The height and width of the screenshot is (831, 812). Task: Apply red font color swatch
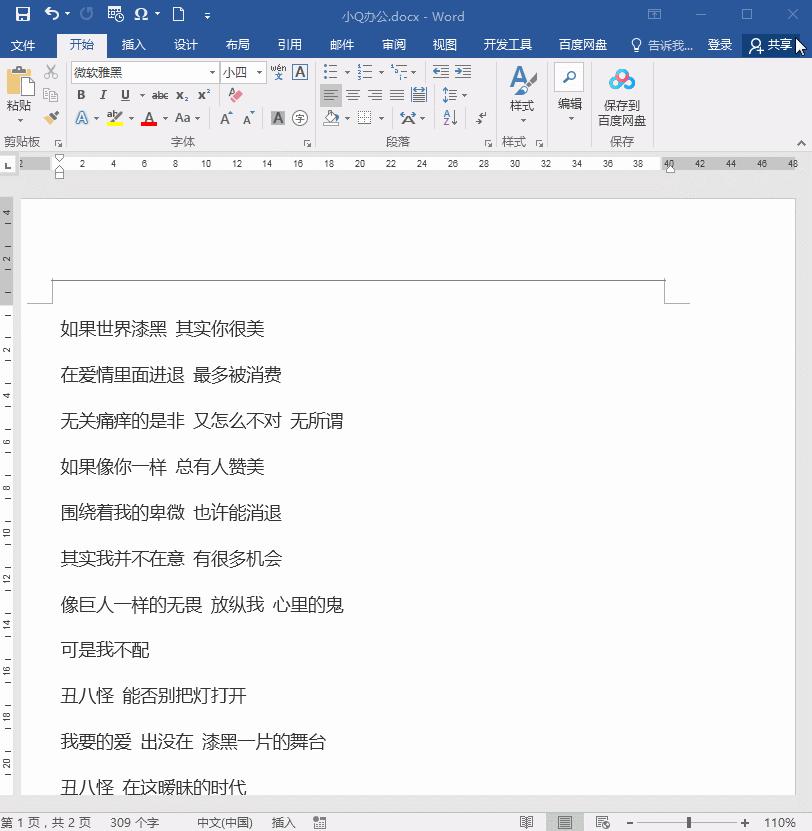click(x=149, y=118)
